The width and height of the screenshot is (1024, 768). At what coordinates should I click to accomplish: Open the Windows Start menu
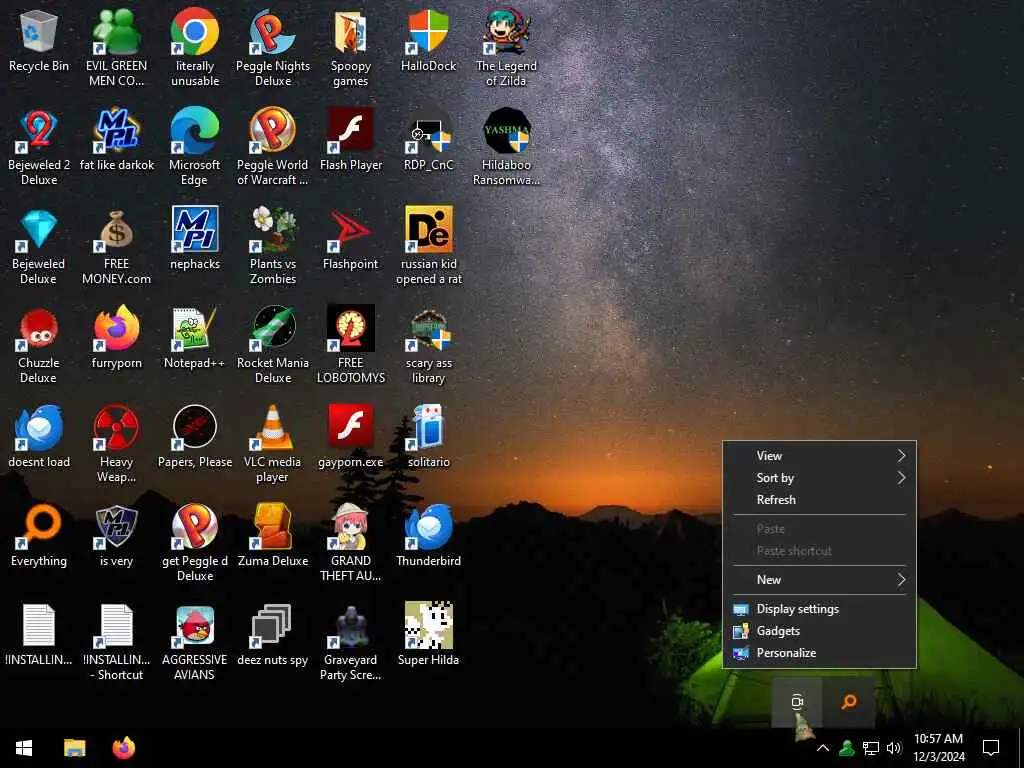[x=24, y=748]
